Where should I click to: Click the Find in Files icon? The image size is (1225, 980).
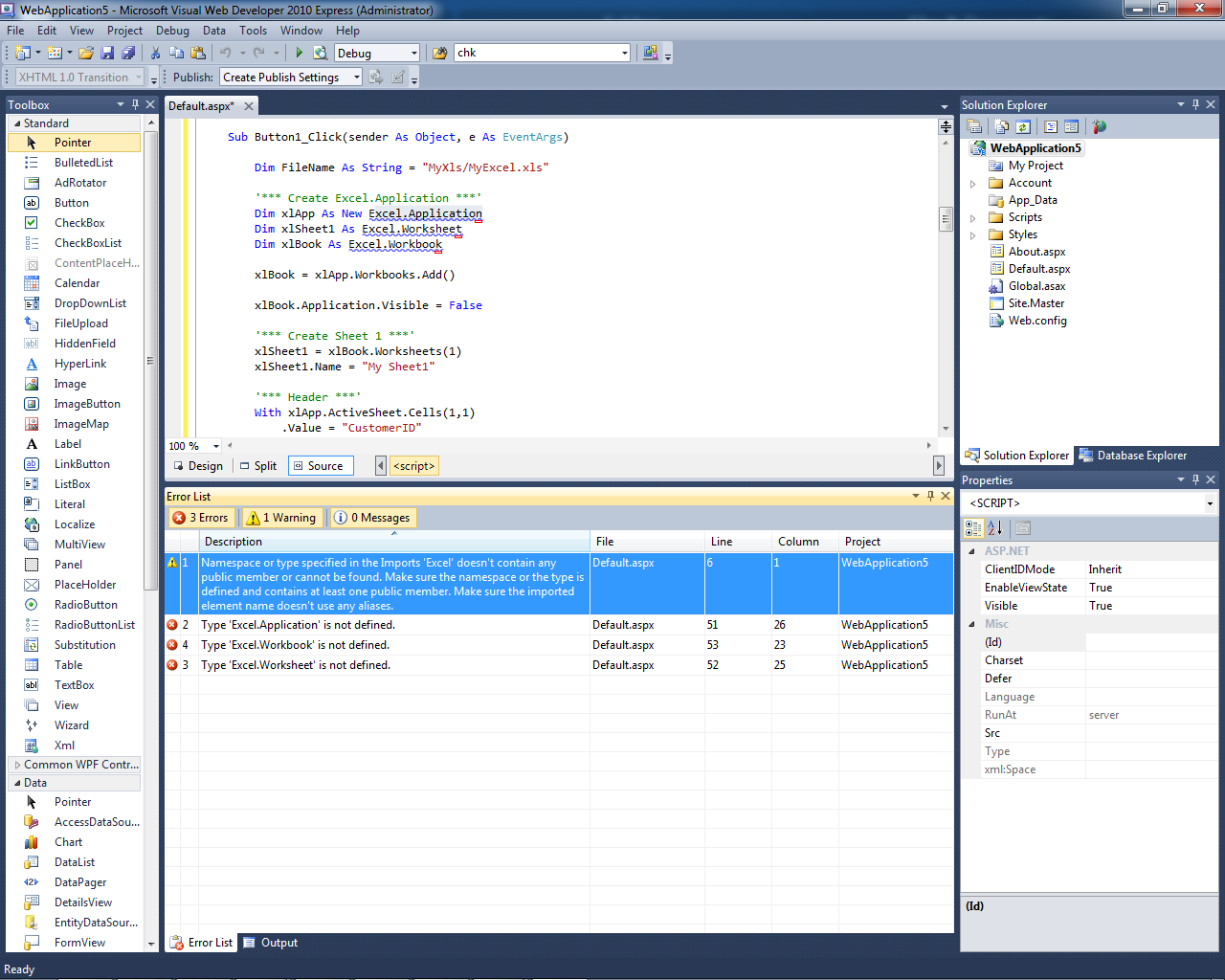tap(440, 53)
